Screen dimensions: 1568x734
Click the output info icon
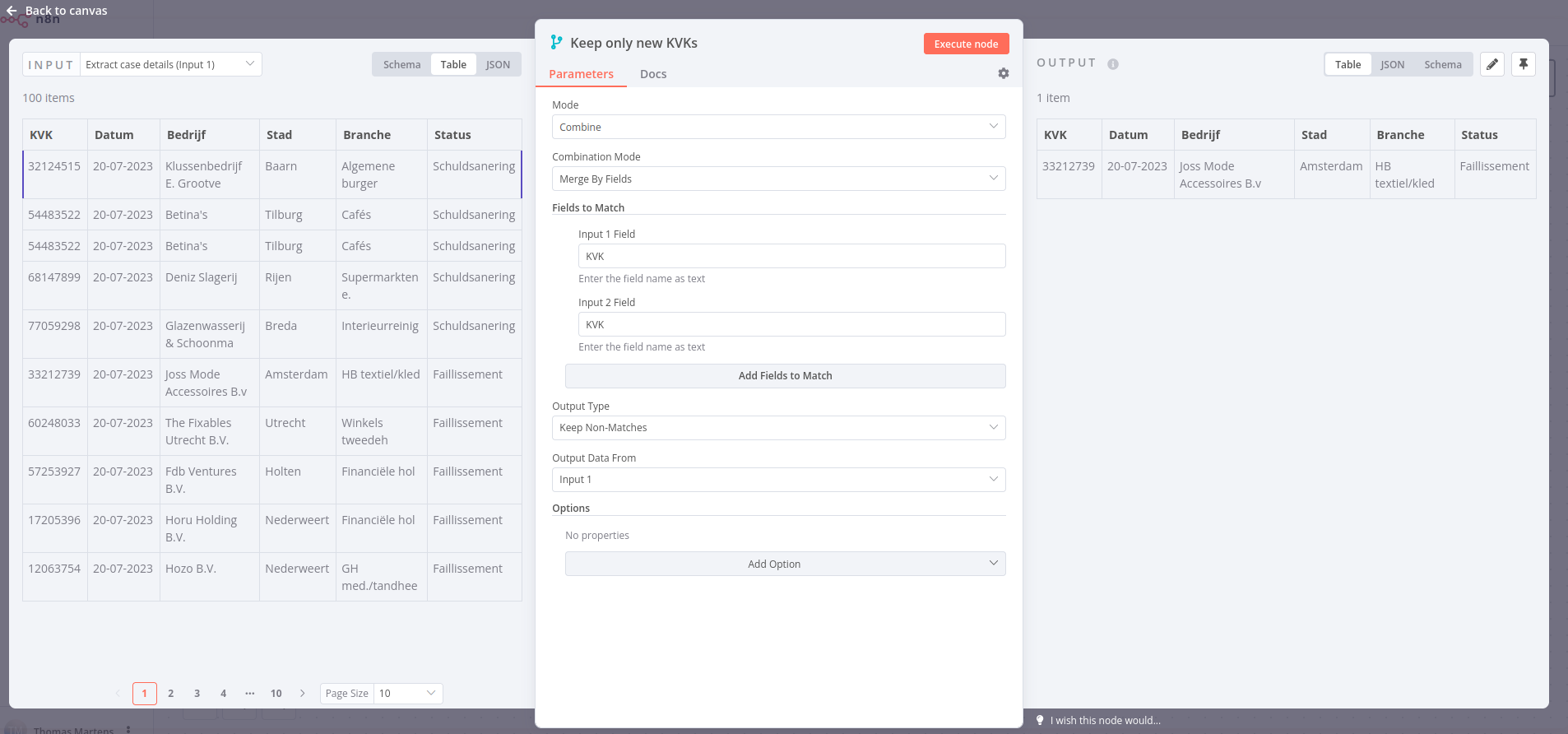tap(1113, 64)
